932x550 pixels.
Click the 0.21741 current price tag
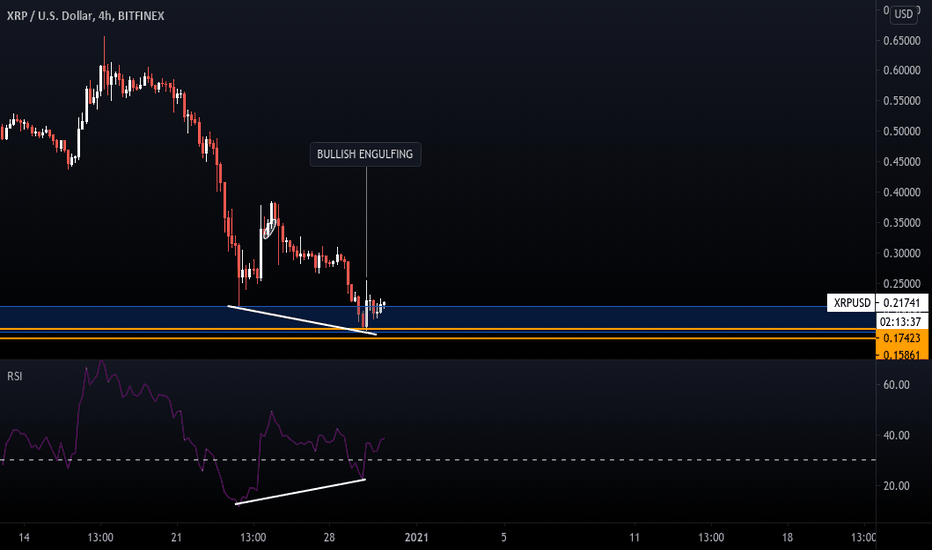(901, 303)
